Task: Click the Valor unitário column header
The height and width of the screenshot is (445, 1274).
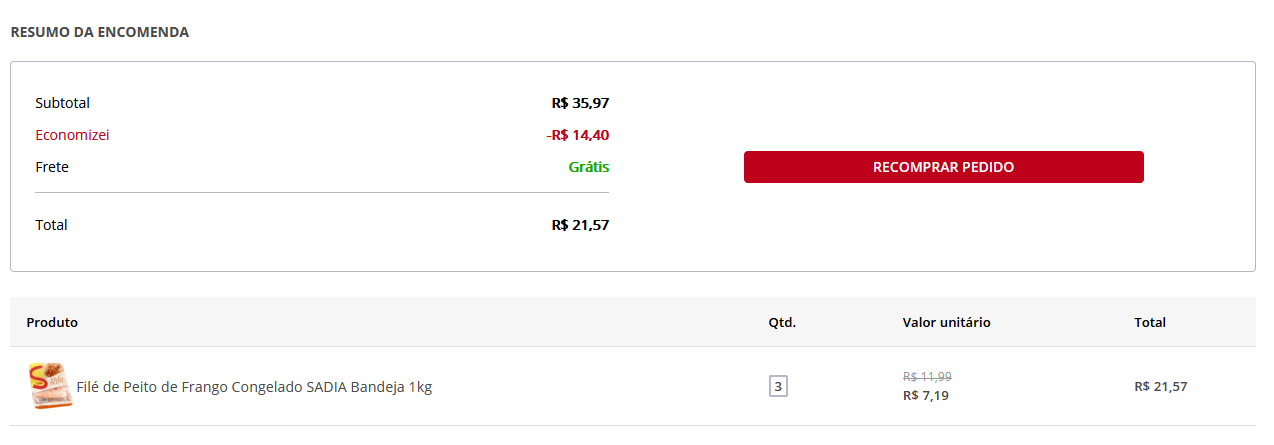Action: coord(946,322)
